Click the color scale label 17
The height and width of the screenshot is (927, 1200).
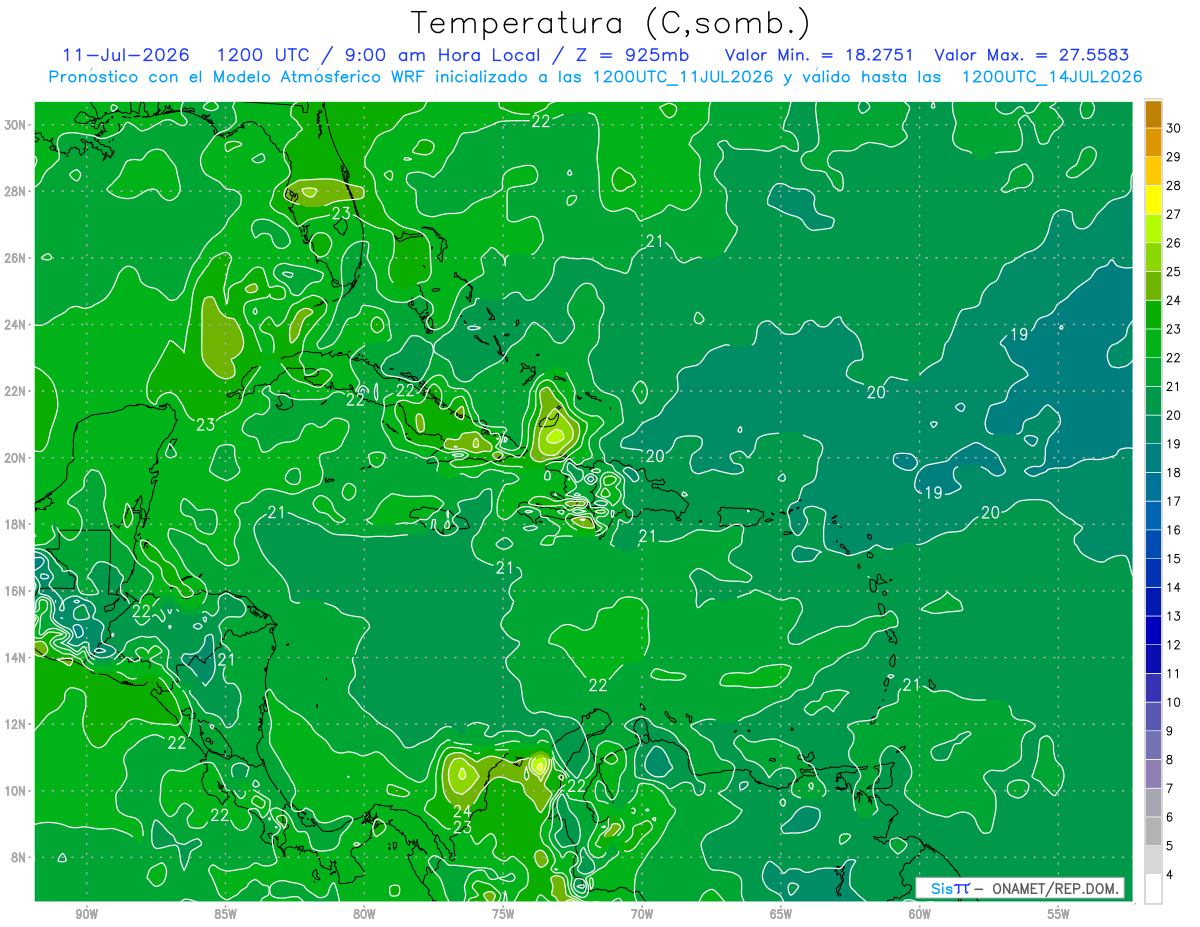click(1174, 501)
